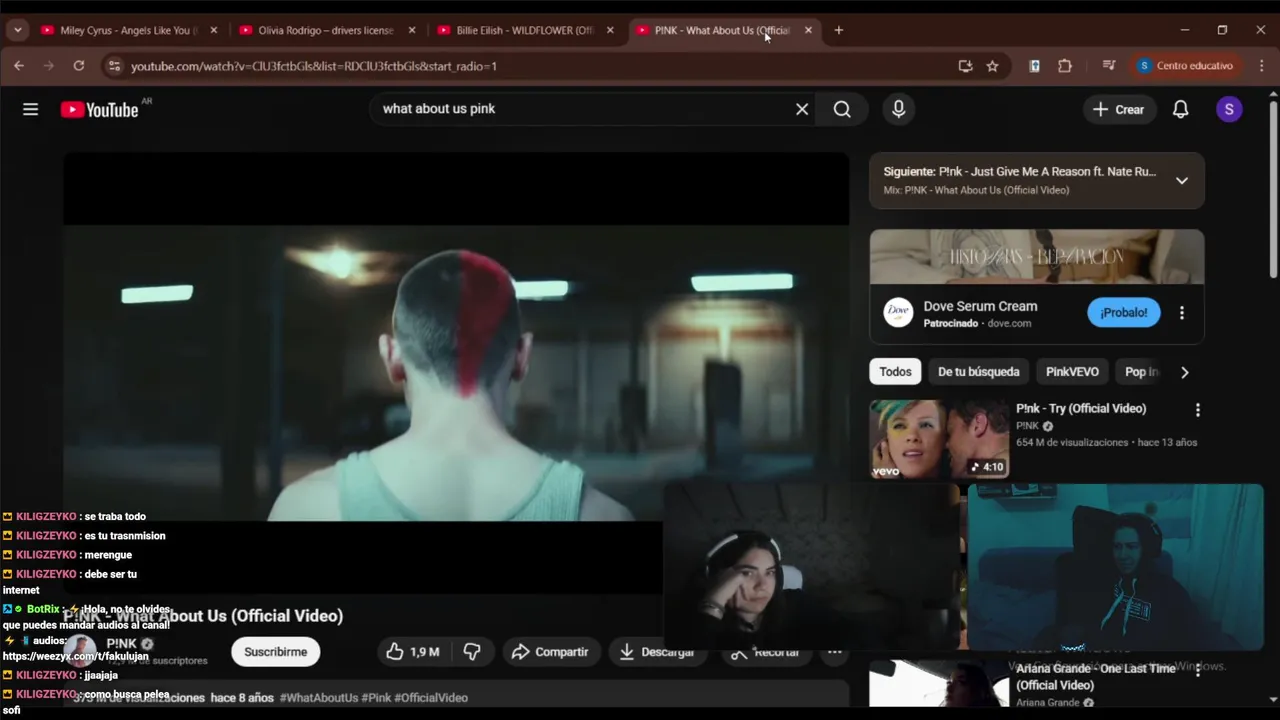Click the magnifier search button
The width and height of the screenshot is (1280, 720).
[x=842, y=109]
